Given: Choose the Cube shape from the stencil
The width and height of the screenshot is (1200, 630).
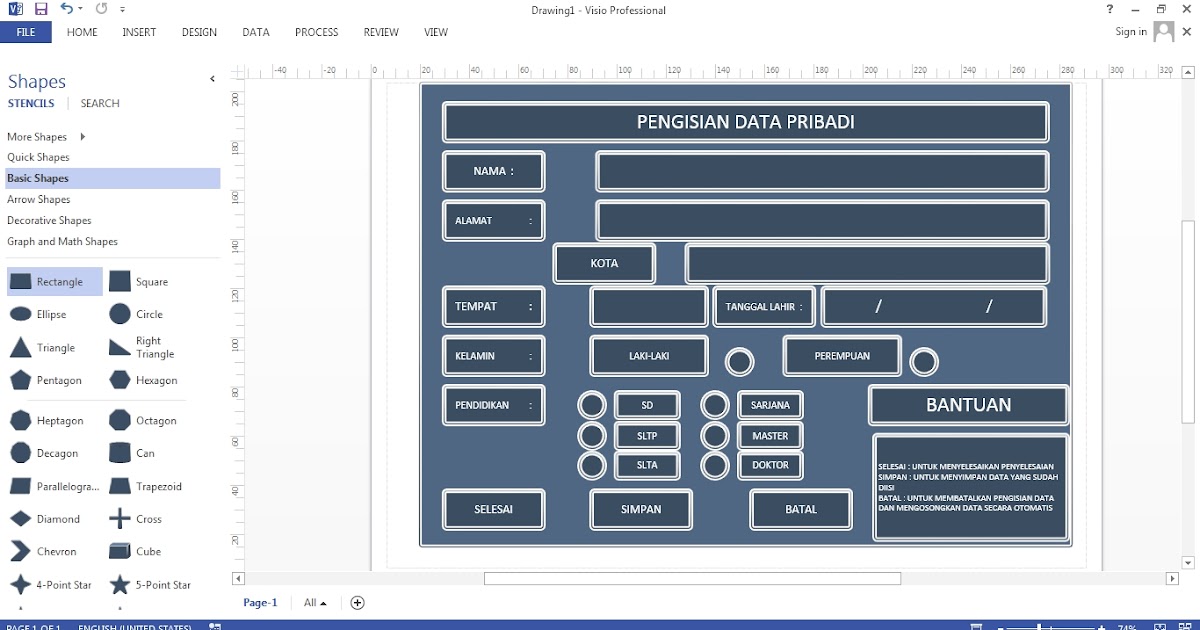Looking at the screenshot, I should point(121,551).
